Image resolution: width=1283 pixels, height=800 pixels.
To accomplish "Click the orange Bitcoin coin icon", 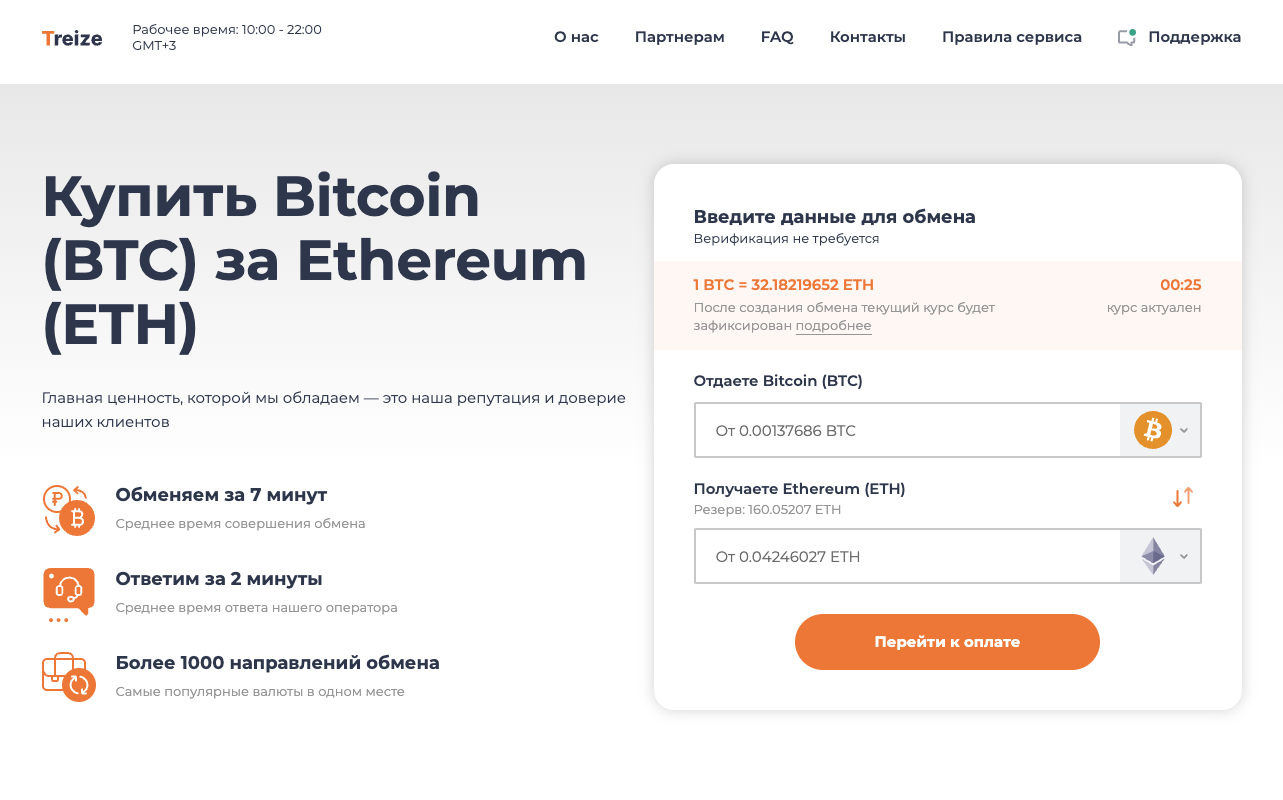I will coord(1152,430).
